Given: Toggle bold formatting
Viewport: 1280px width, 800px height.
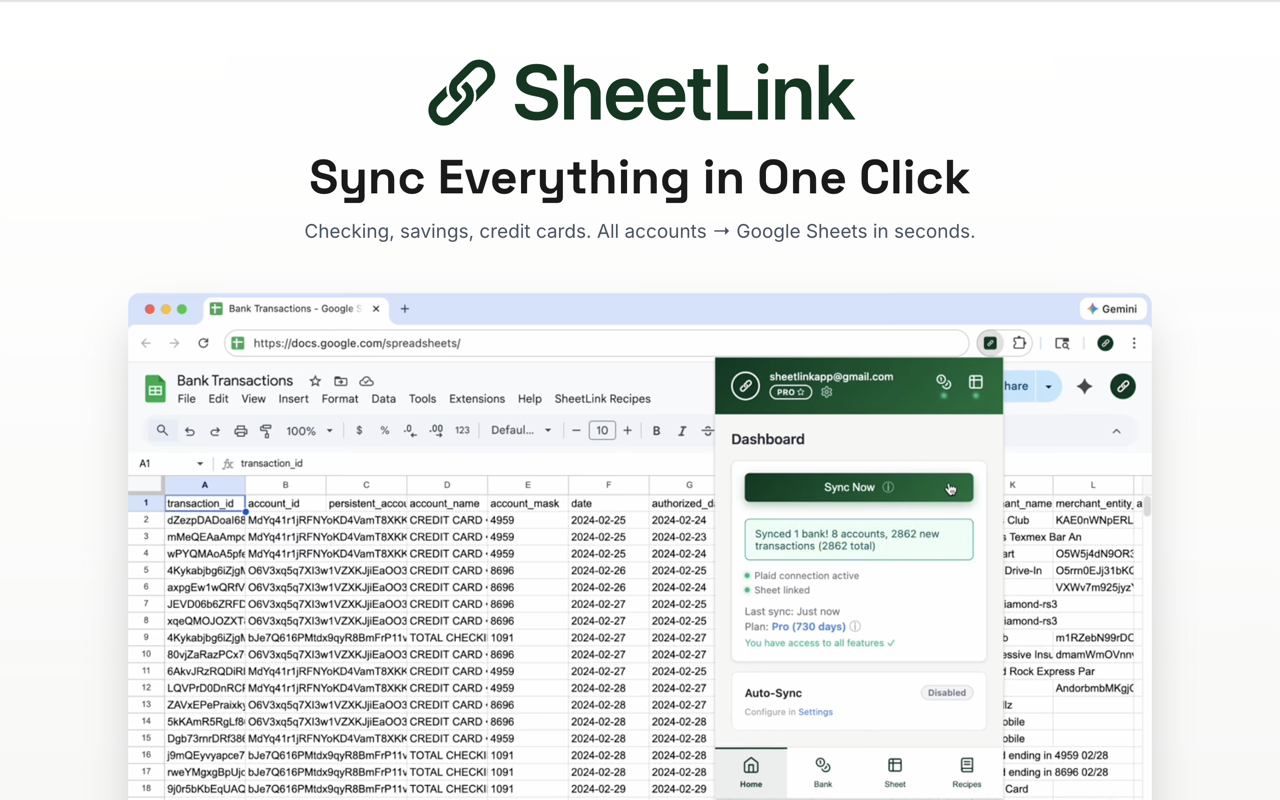Looking at the screenshot, I should pyautogui.click(x=656, y=431).
